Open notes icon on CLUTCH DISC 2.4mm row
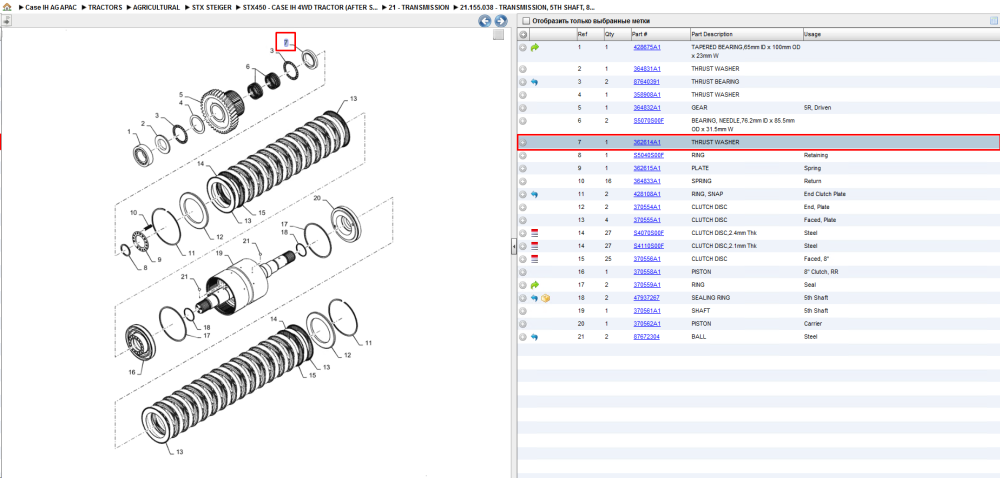Image resolution: width=1000 pixels, height=478 pixels. [x=534, y=233]
